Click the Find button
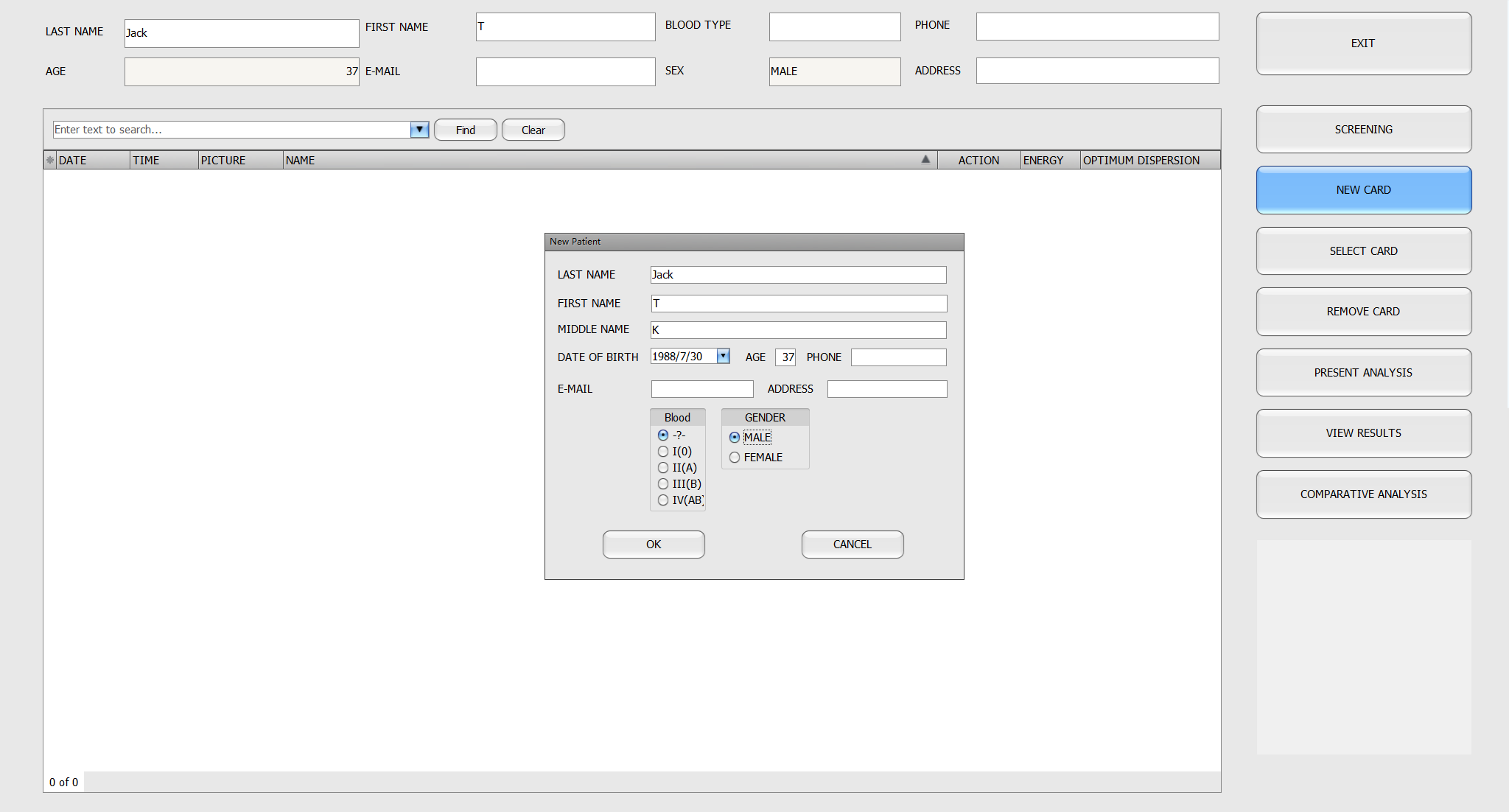Viewport: 1509px width, 812px height. (x=465, y=130)
